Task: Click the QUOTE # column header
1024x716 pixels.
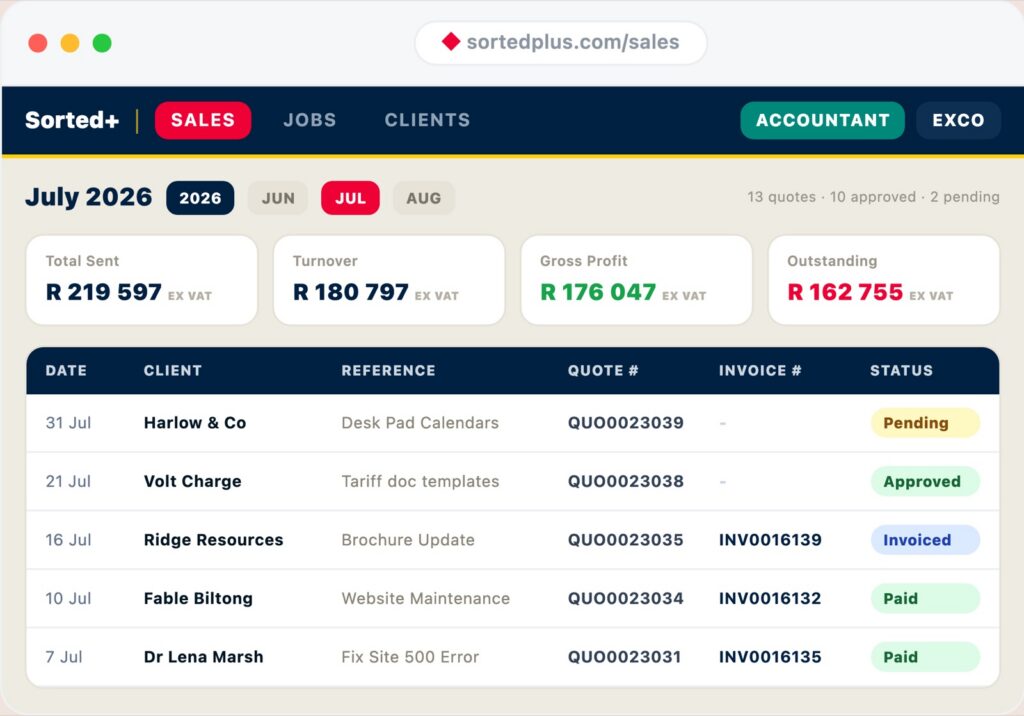Action: pyautogui.click(x=603, y=370)
